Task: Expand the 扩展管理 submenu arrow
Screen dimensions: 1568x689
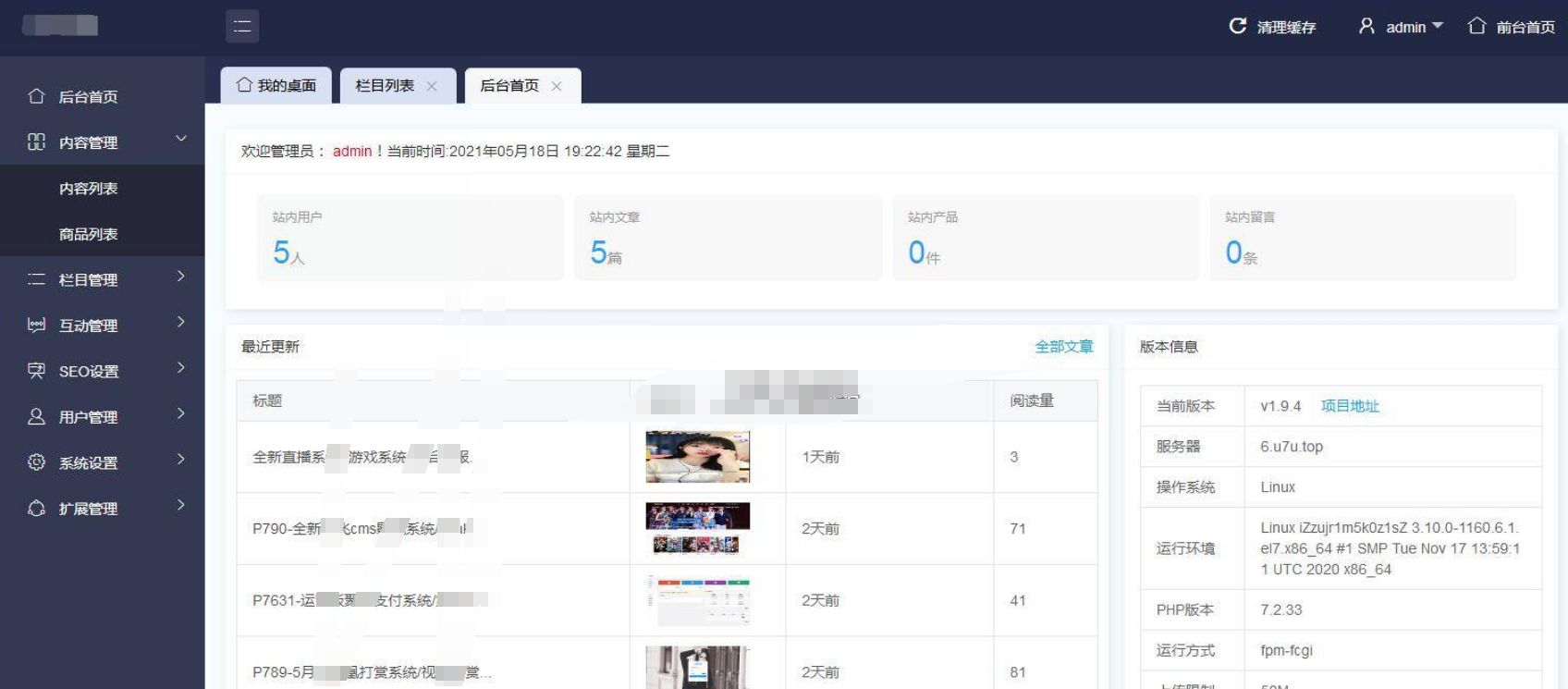Action: (181, 505)
